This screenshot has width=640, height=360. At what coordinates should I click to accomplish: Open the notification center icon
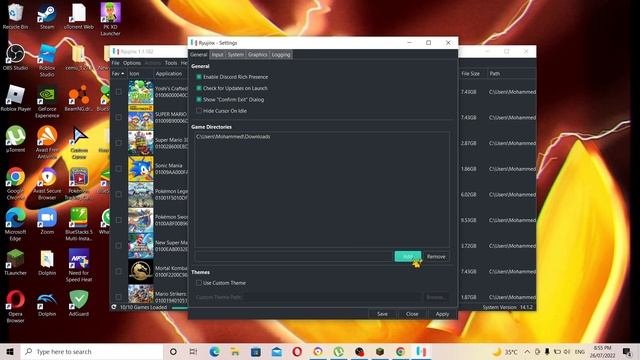click(627, 351)
